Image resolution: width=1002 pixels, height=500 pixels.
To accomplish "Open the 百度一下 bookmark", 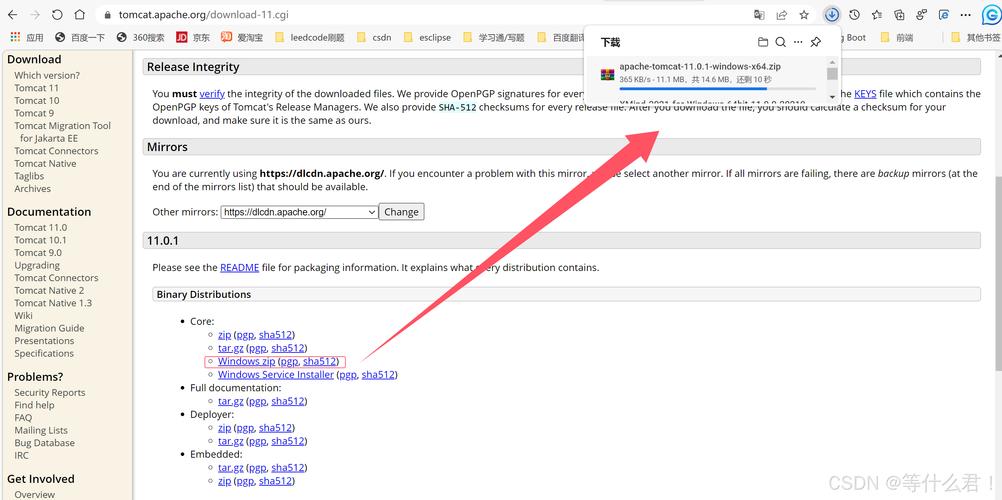I will (81, 37).
